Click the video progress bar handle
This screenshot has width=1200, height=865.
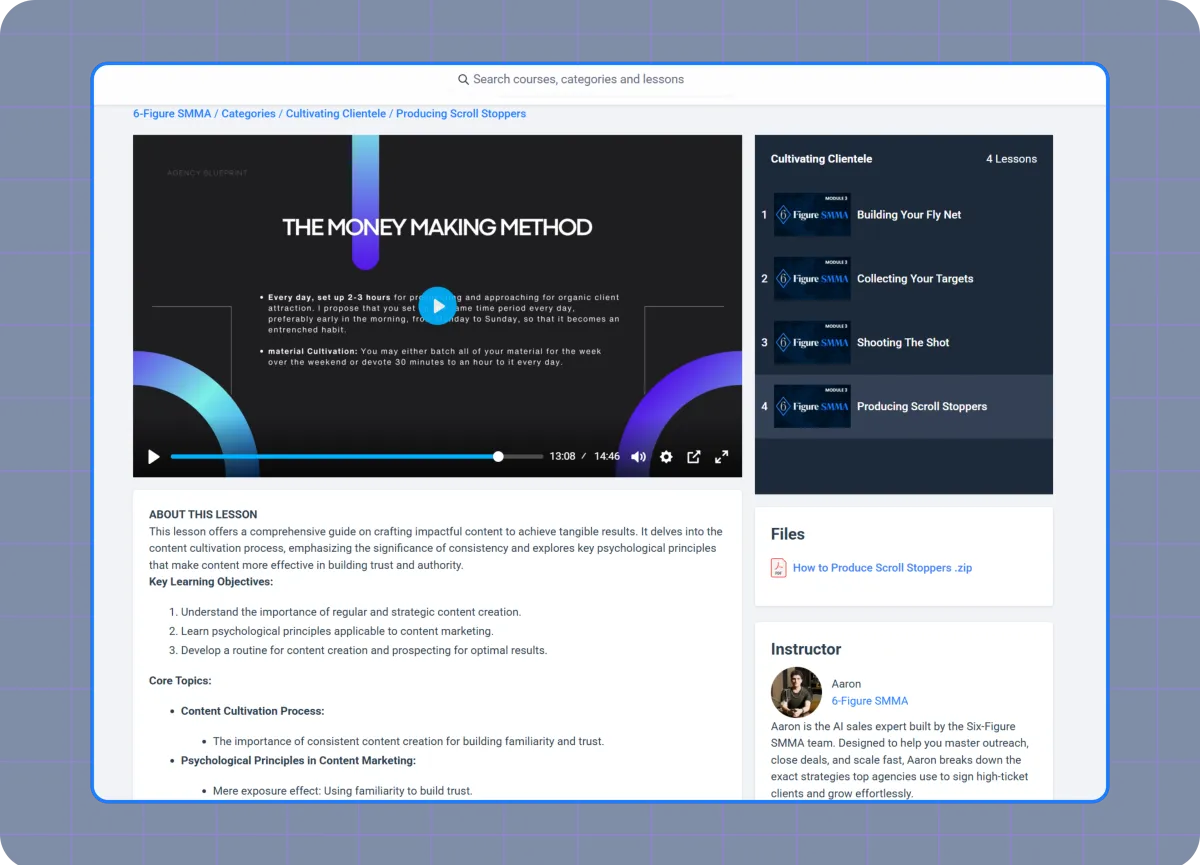pos(498,457)
